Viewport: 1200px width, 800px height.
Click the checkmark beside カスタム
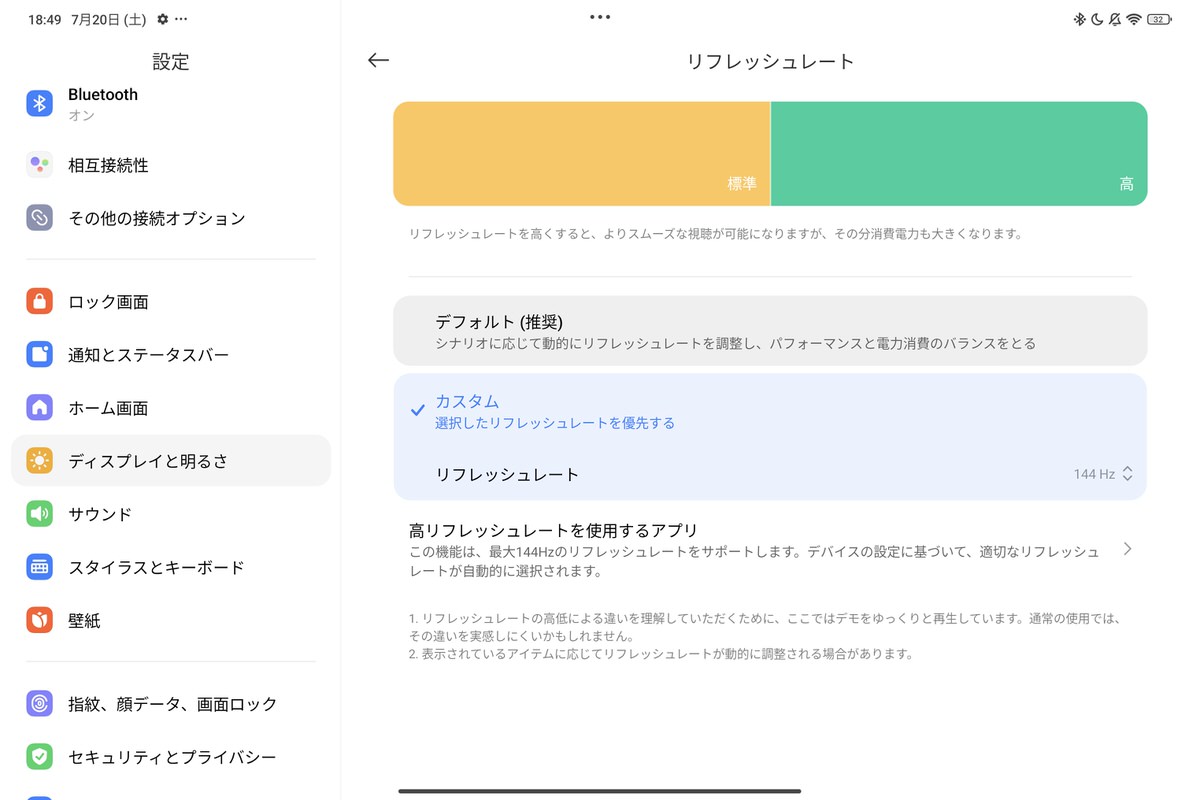click(418, 411)
